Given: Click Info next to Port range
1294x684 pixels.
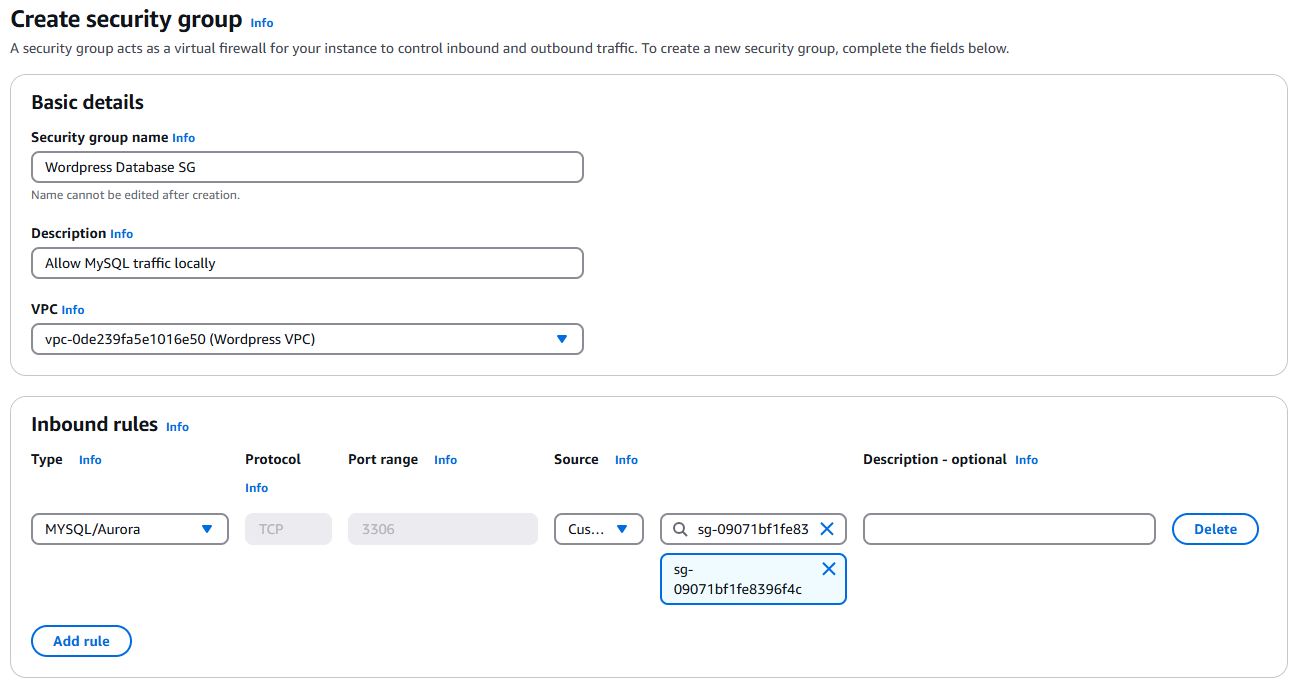Looking at the screenshot, I should click(x=445, y=460).
